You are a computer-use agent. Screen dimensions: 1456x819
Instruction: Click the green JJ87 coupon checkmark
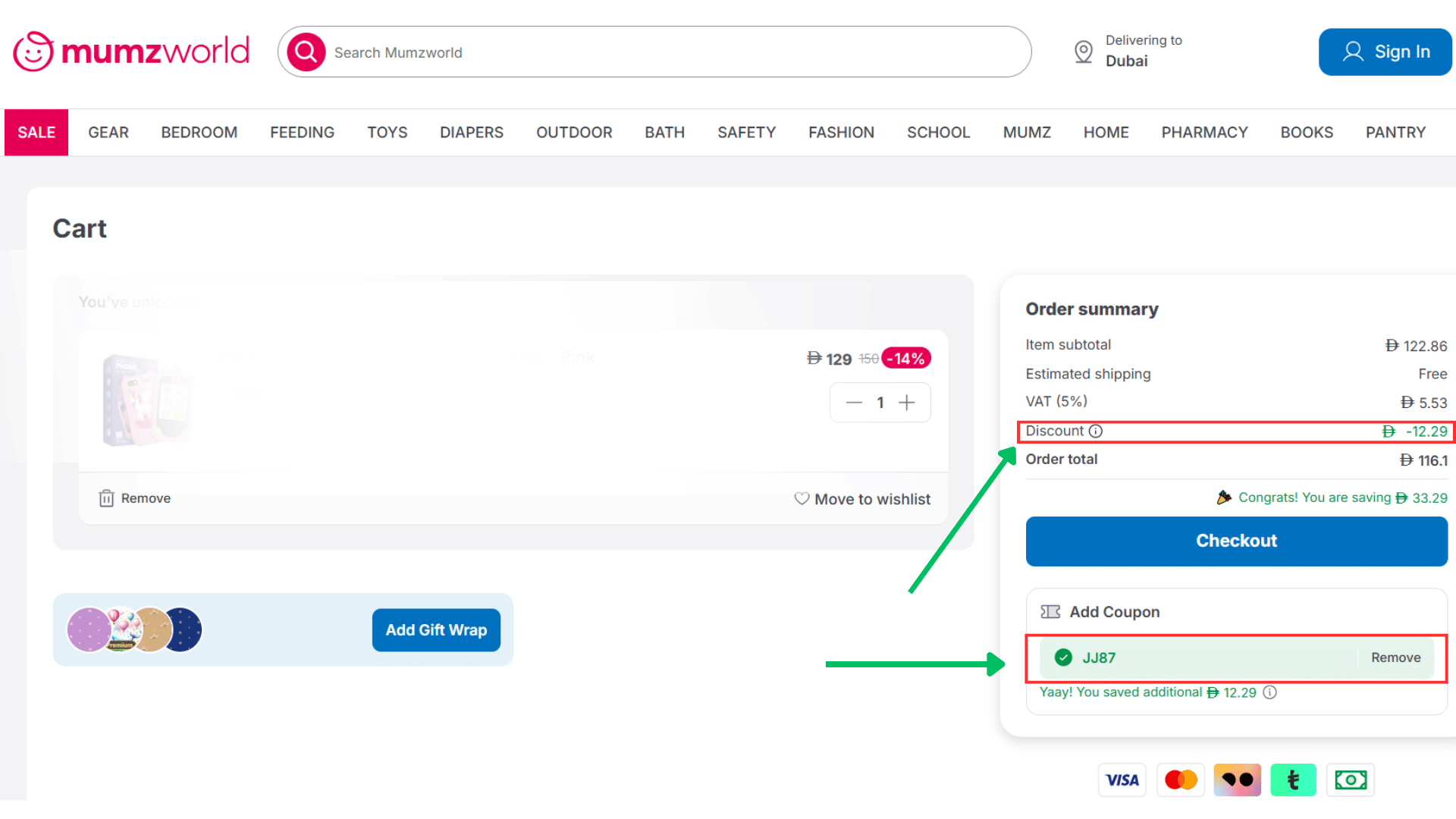coord(1064,657)
